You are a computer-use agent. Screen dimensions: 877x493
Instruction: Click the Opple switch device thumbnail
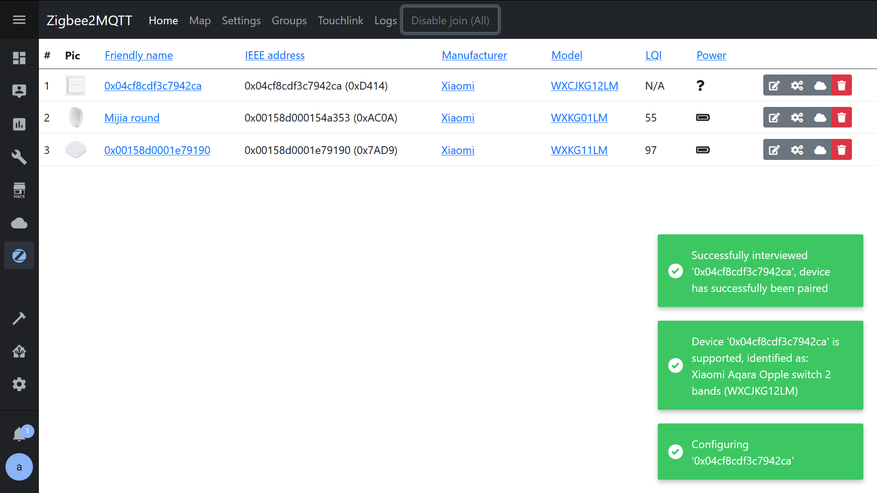[76, 86]
